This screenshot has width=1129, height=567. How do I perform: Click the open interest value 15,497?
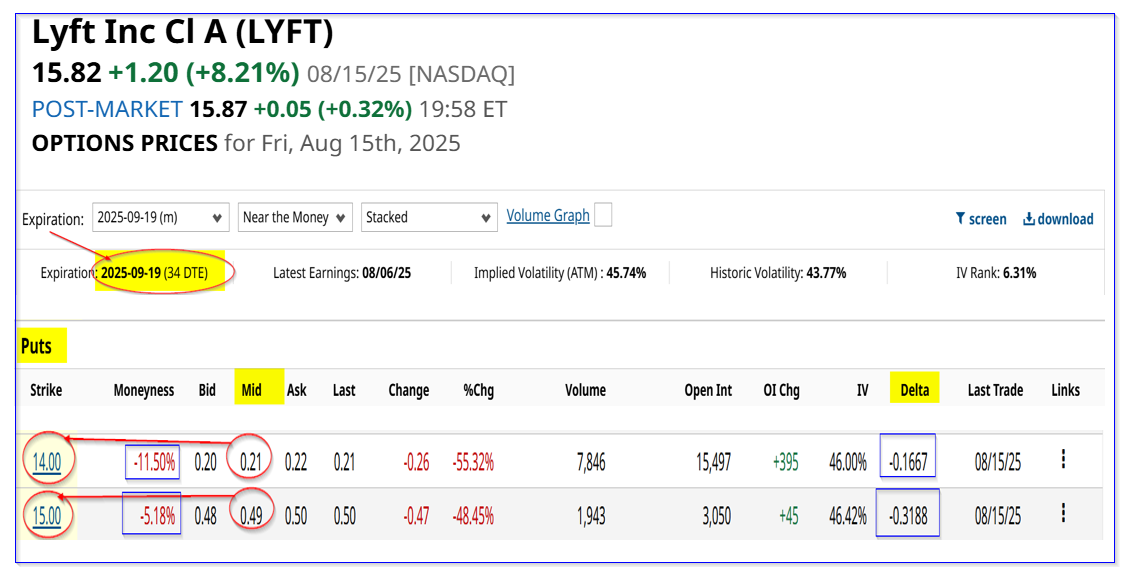(x=714, y=462)
